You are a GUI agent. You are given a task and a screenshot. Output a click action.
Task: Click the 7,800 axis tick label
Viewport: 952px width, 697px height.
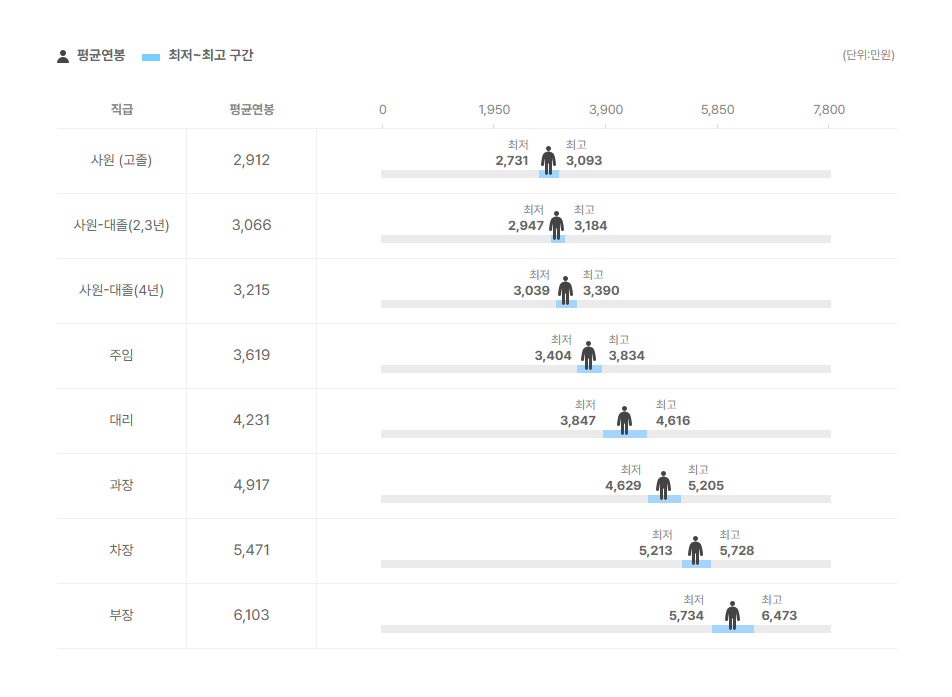coord(829,110)
